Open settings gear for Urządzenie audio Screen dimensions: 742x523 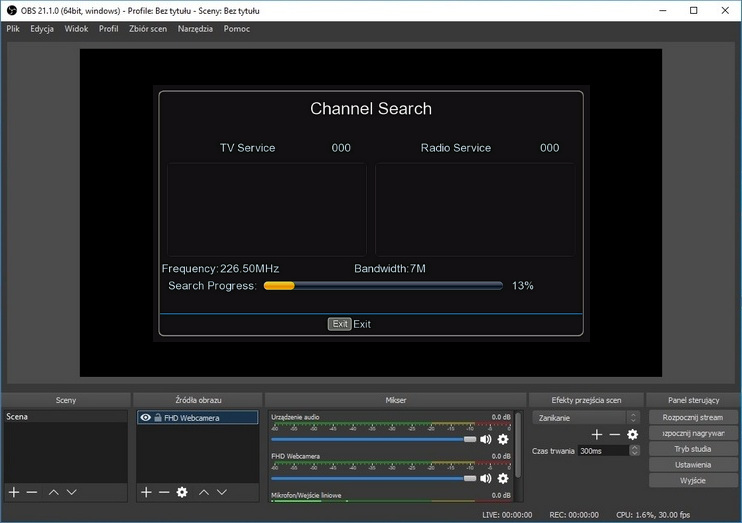click(503, 439)
